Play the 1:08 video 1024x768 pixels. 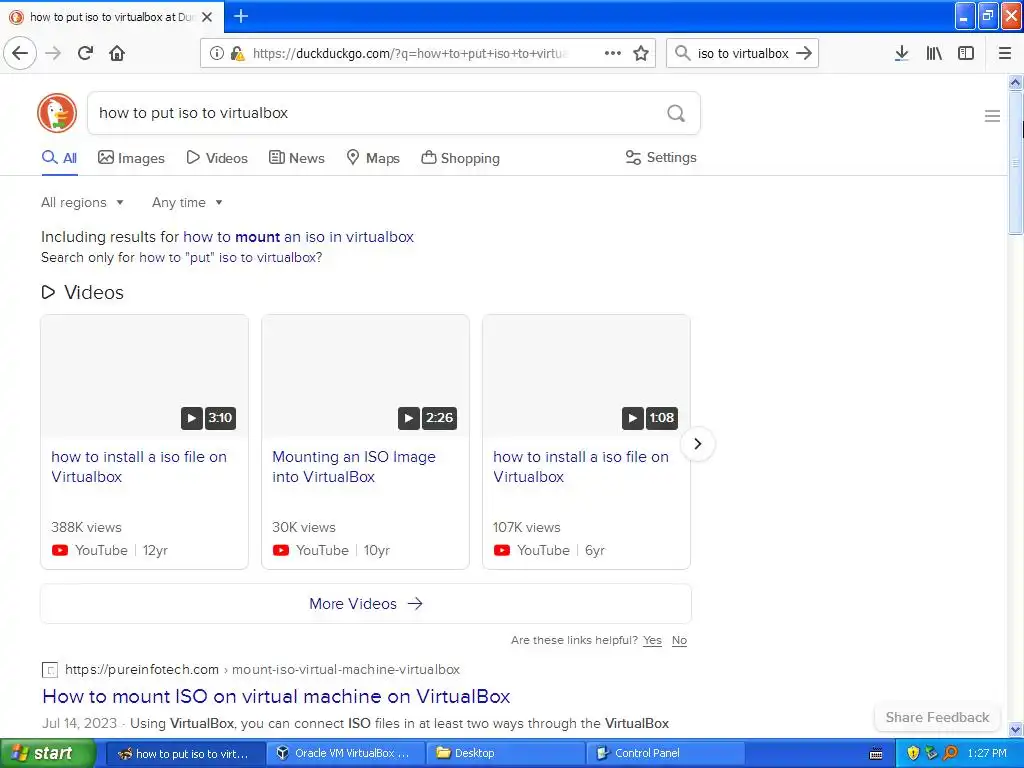point(632,418)
